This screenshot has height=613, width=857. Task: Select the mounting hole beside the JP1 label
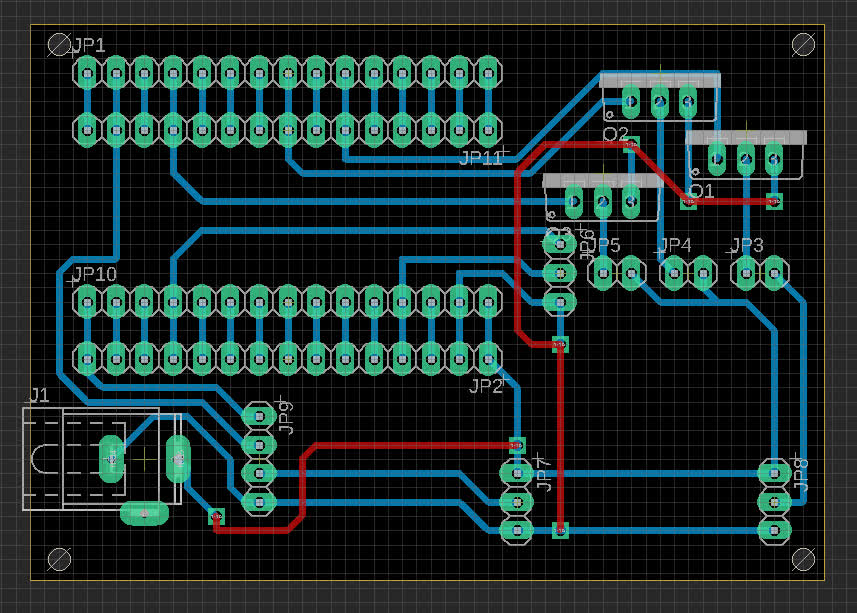[x=58, y=45]
